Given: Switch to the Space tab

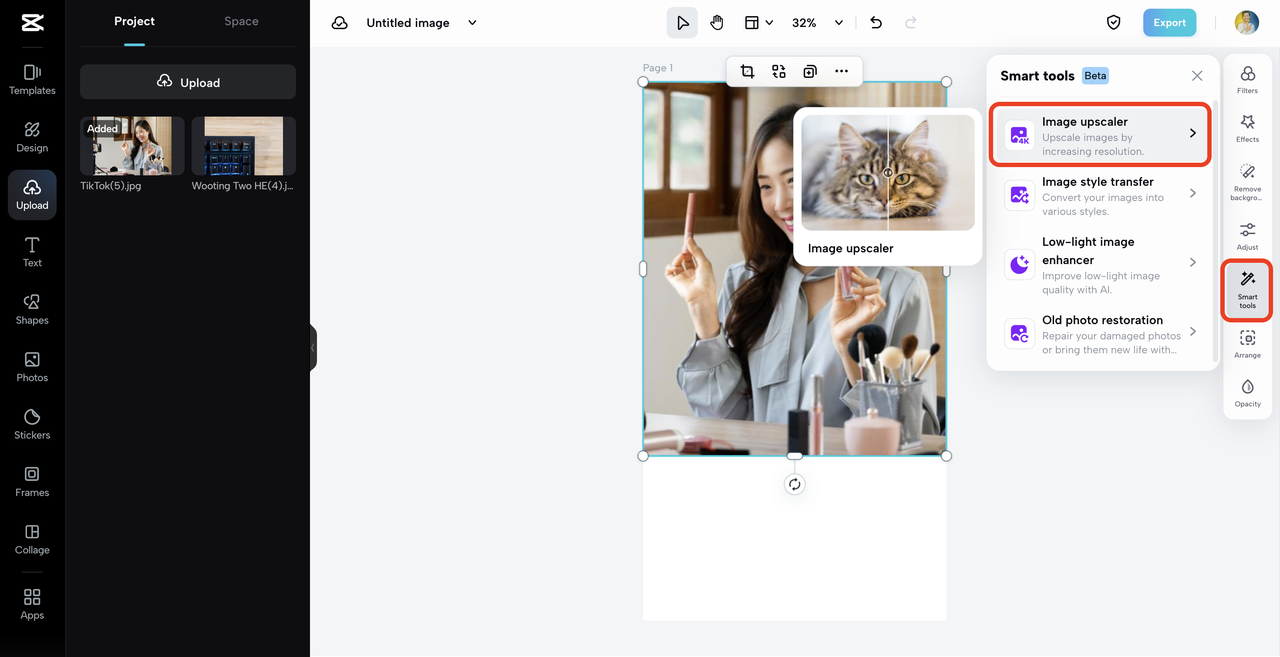Looking at the screenshot, I should (x=241, y=21).
